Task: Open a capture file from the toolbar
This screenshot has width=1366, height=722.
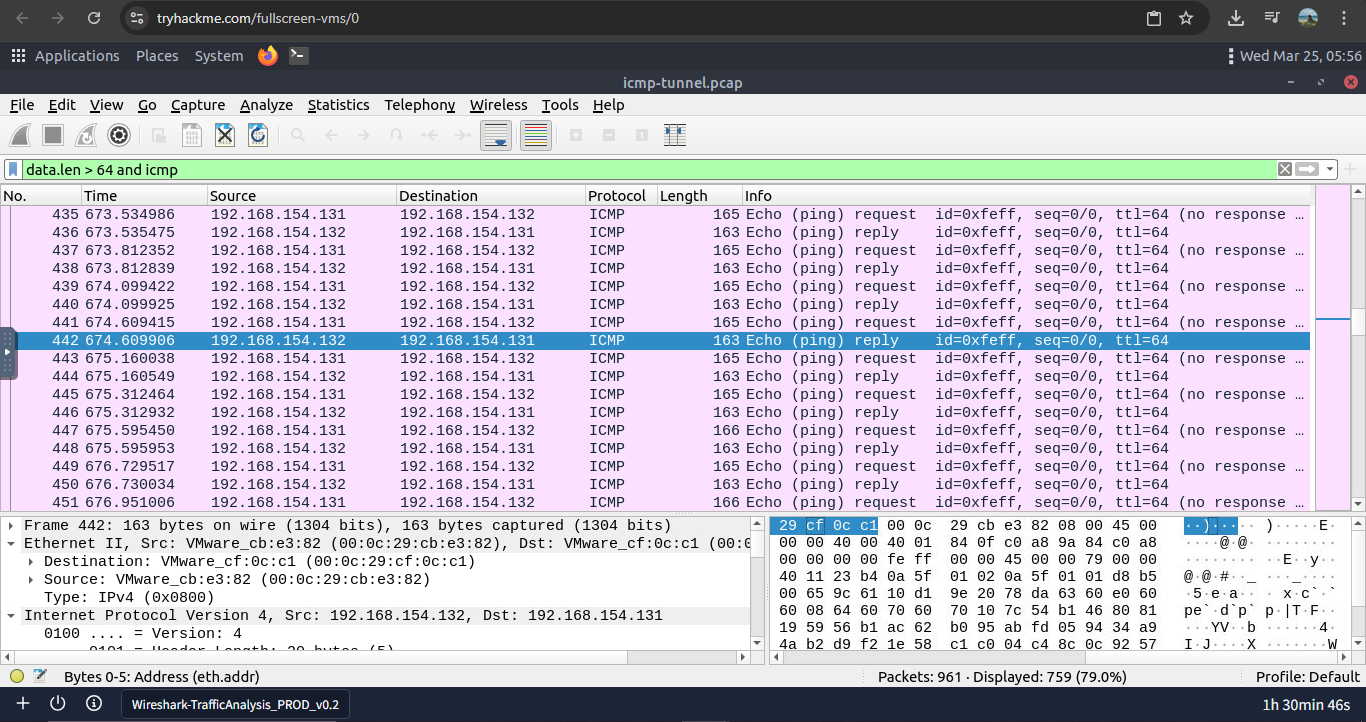Action: click(159, 135)
